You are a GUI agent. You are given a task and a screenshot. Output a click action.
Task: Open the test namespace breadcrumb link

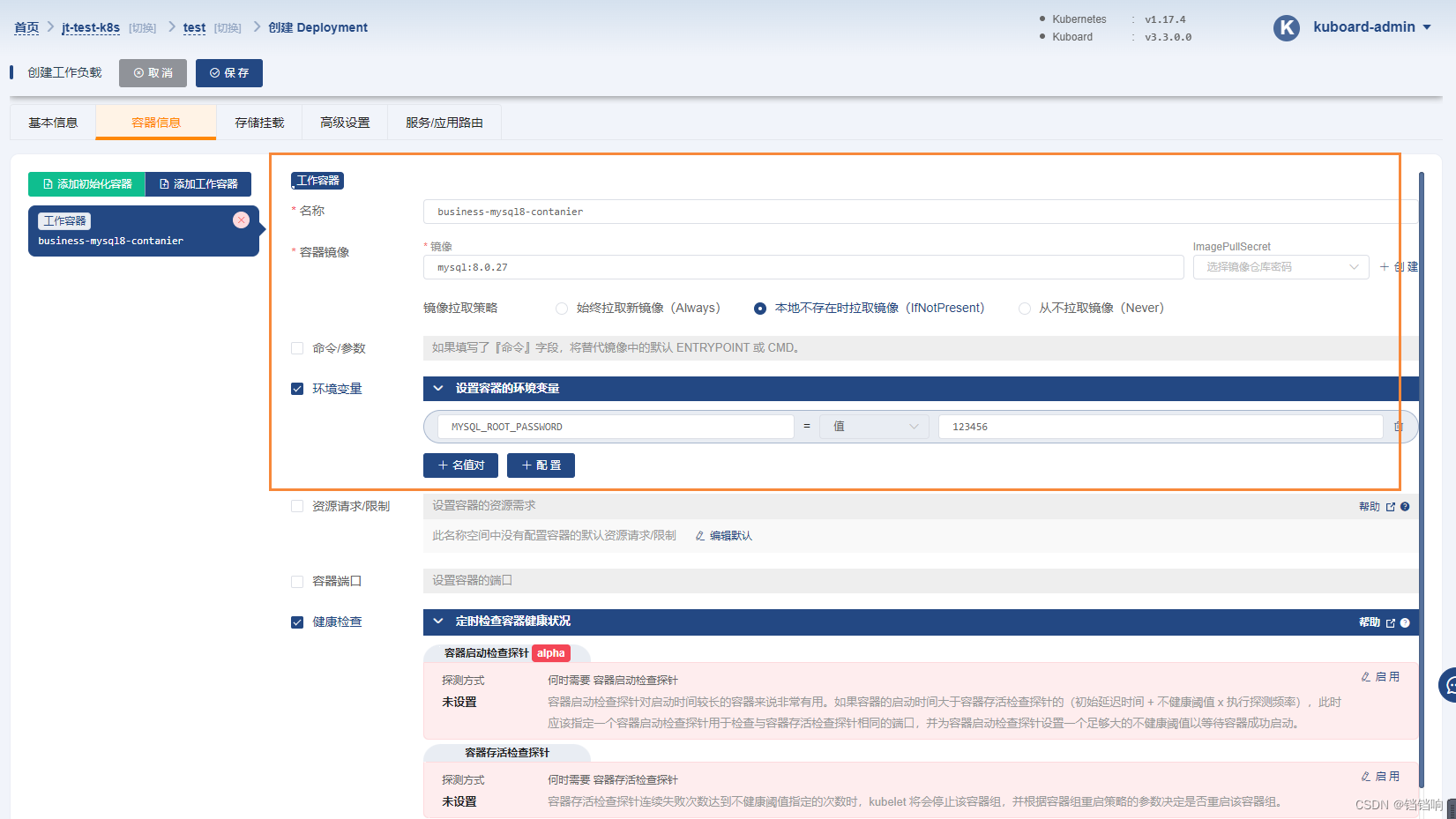[x=194, y=28]
